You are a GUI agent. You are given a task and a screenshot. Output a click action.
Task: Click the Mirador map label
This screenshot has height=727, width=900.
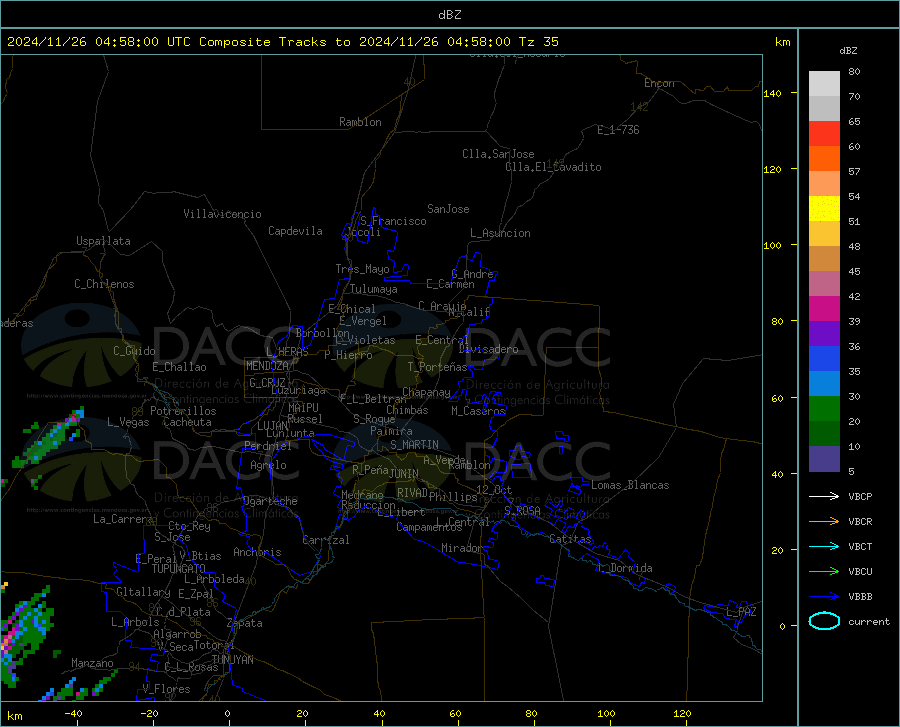[461, 548]
